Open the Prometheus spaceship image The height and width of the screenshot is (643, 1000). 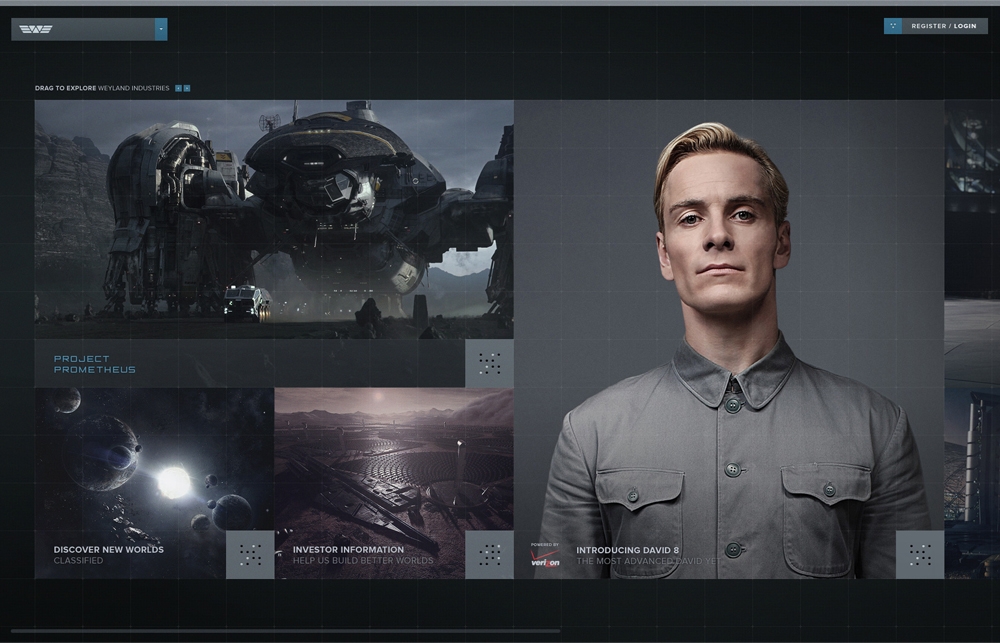point(274,219)
